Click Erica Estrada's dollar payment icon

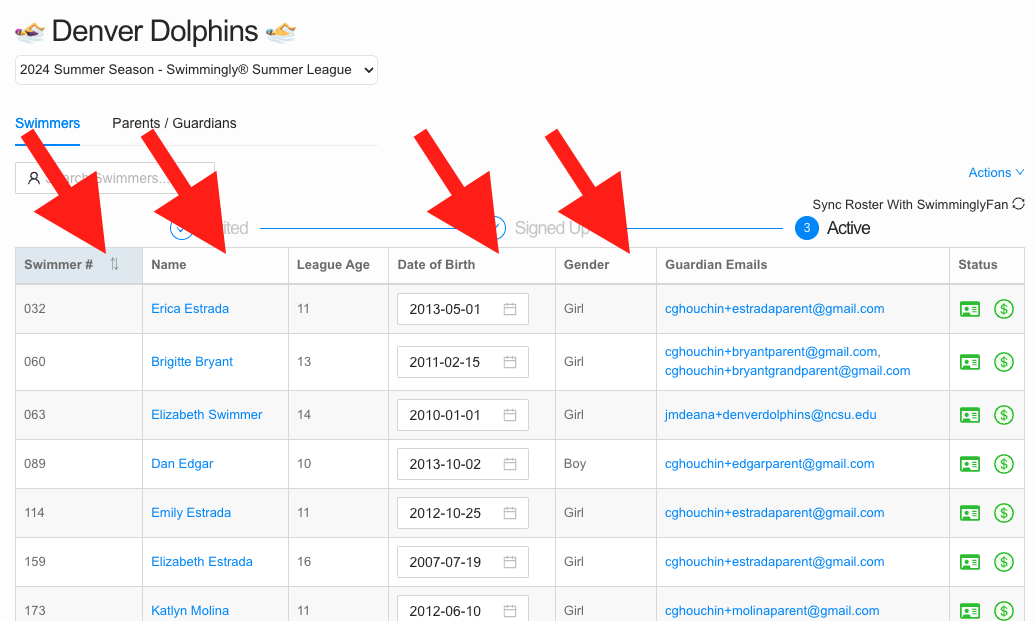pos(1003,309)
